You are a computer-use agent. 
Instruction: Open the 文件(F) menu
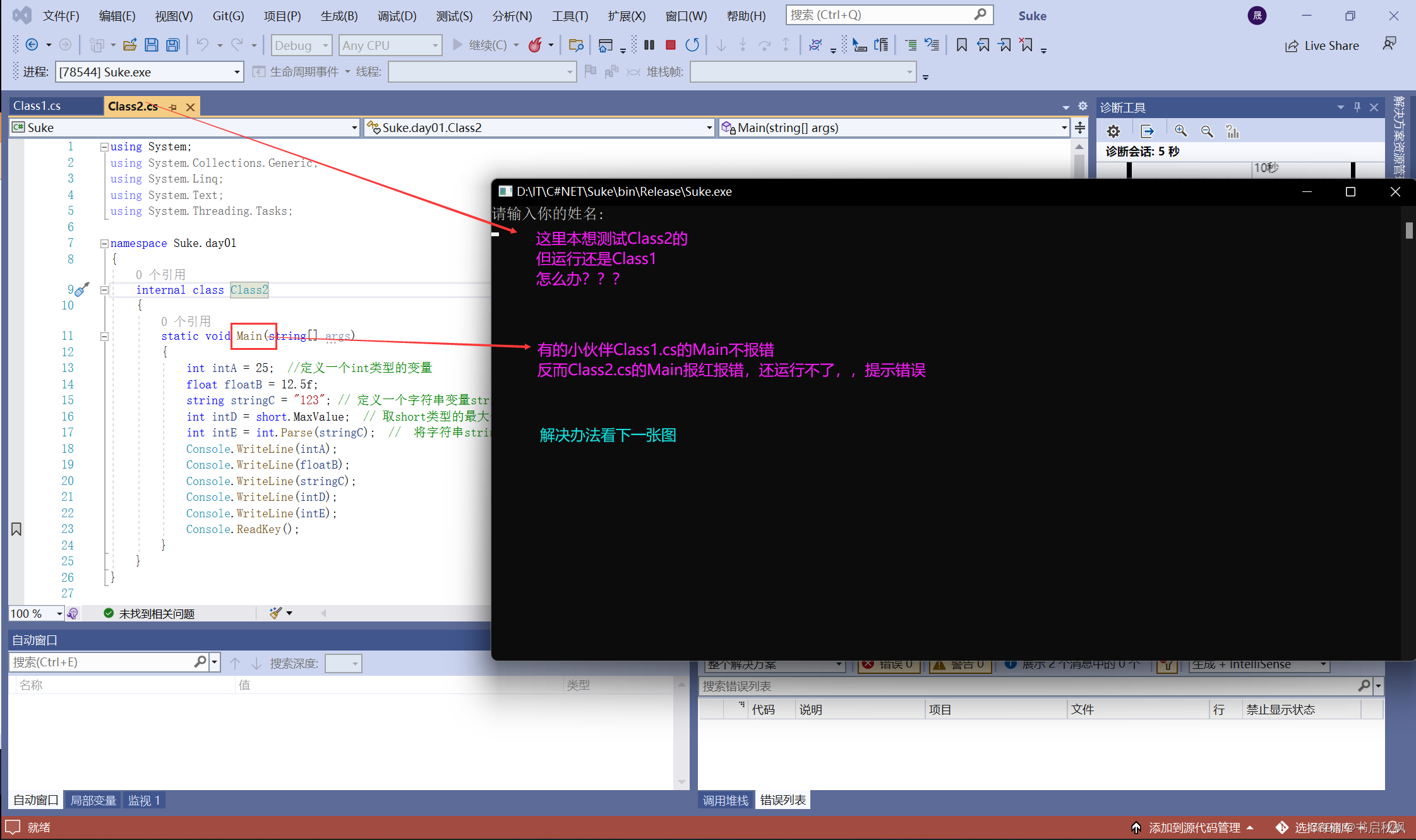pos(61,16)
